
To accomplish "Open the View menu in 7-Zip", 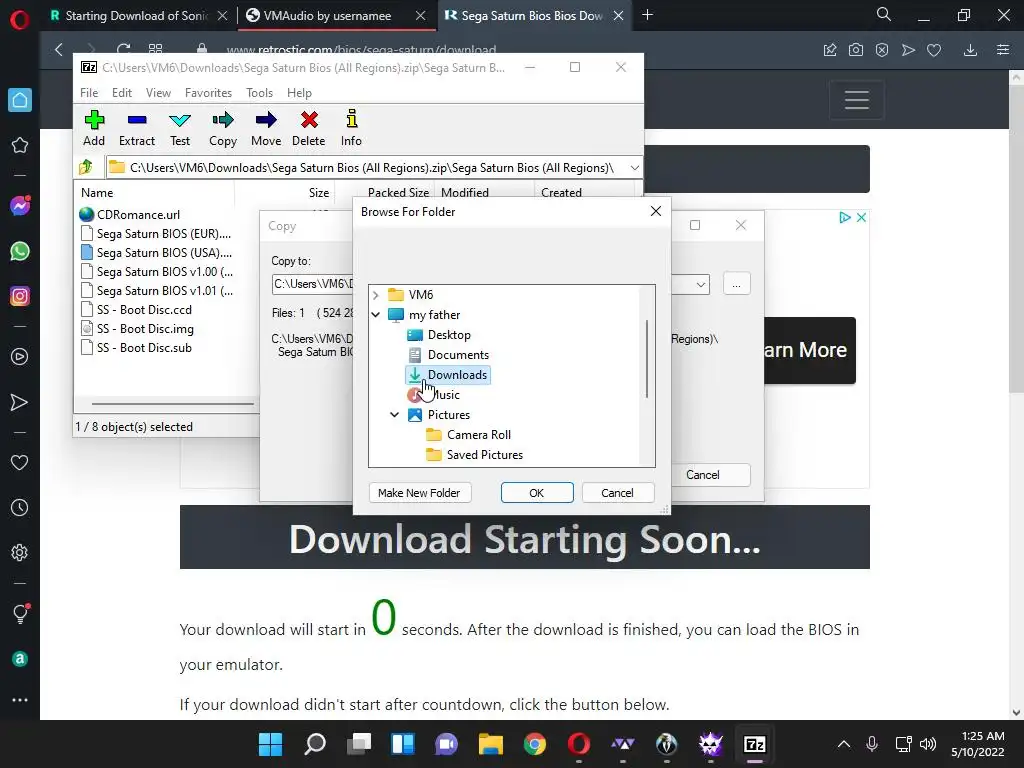I will [158, 93].
